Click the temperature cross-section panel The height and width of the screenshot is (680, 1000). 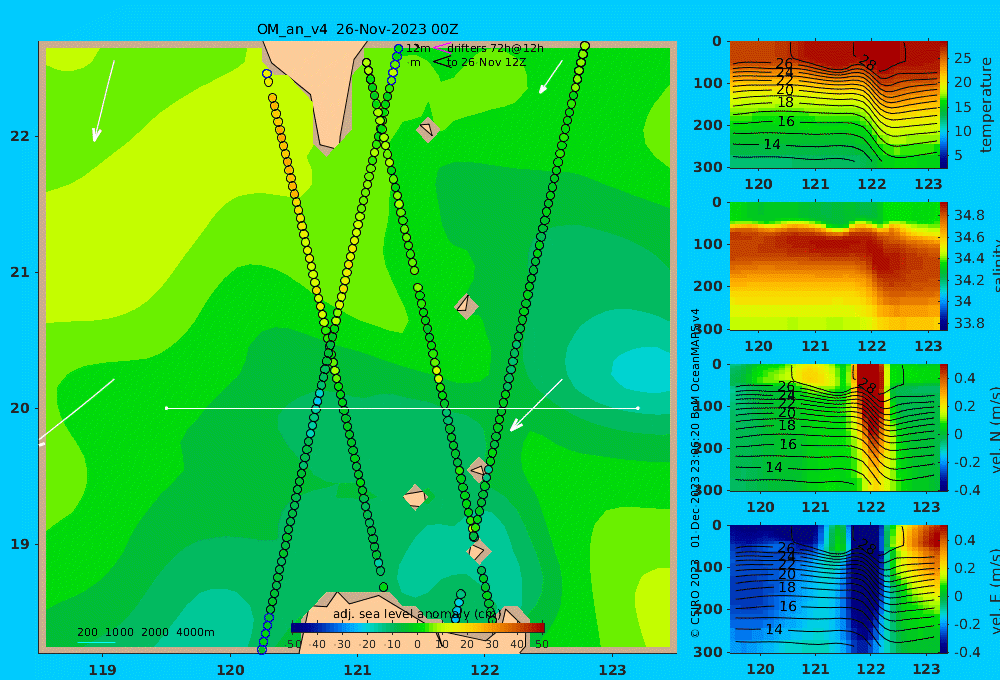(x=834, y=105)
